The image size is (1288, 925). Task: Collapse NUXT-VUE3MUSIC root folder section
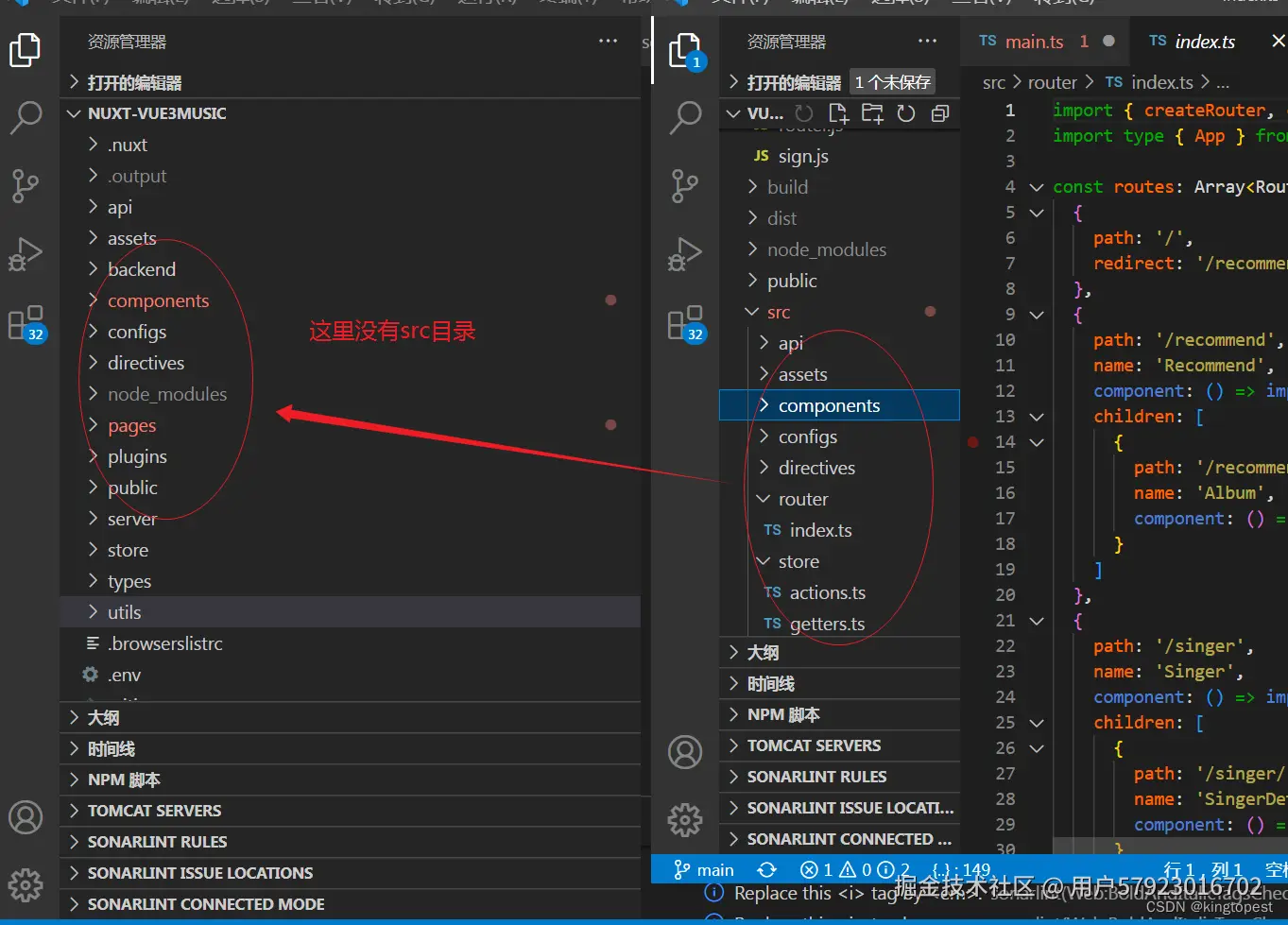pyautogui.click(x=351, y=113)
